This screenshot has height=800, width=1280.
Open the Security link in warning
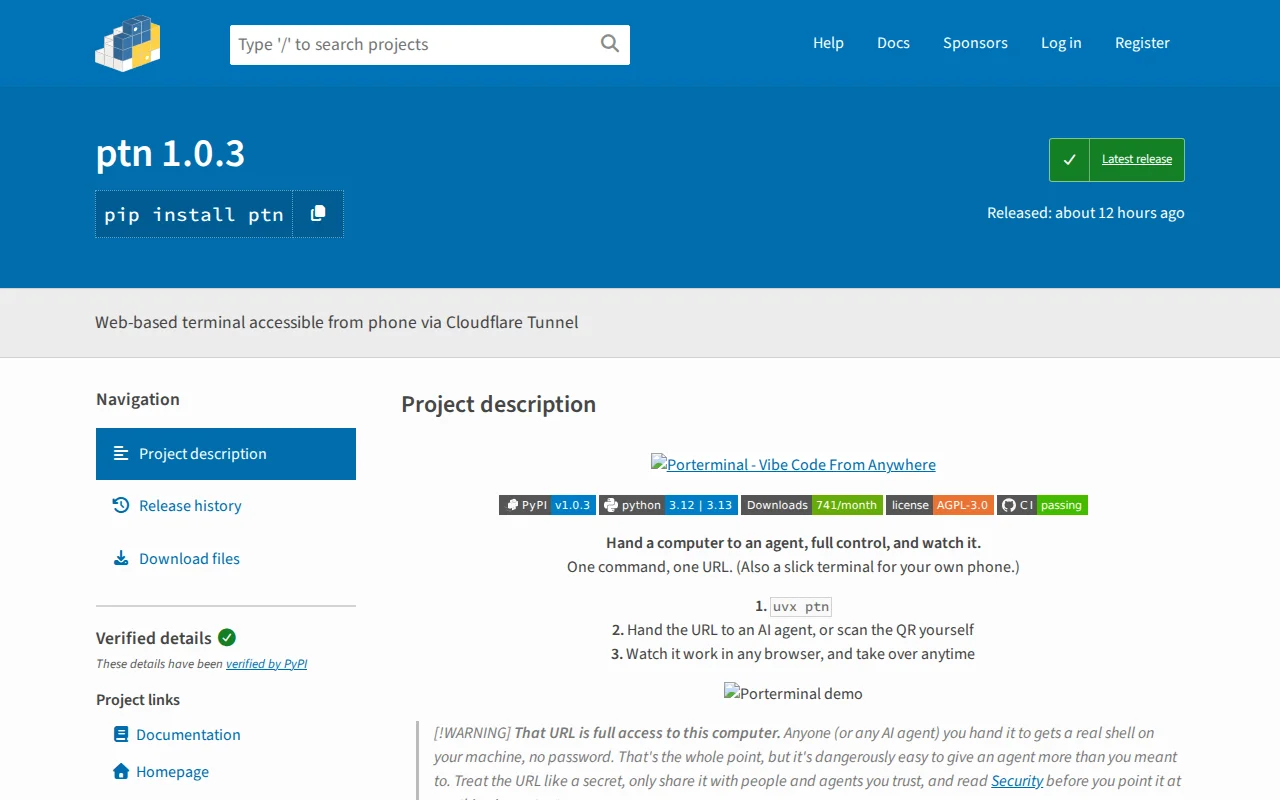pyautogui.click(x=1017, y=781)
